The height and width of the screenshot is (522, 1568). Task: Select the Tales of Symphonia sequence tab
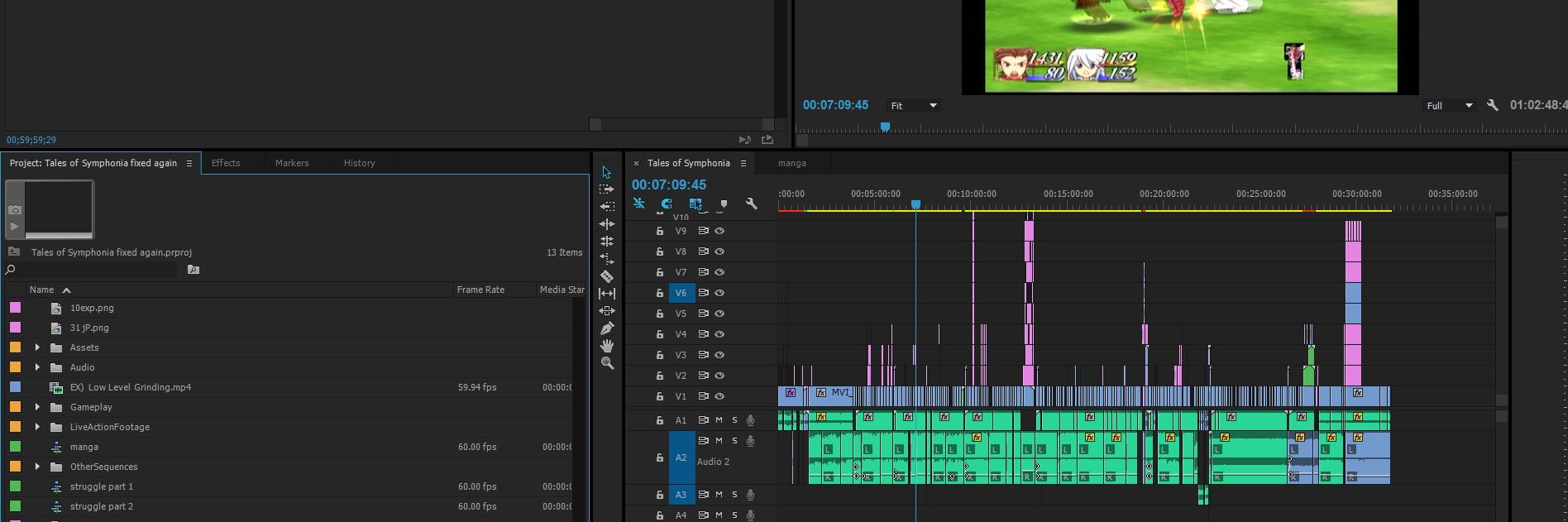click(x=688, y=163)
